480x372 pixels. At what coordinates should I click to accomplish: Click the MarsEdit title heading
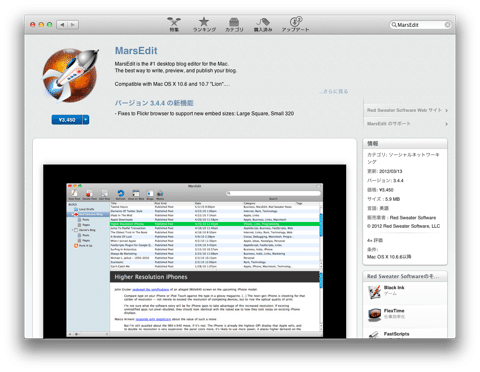point(136,51)
